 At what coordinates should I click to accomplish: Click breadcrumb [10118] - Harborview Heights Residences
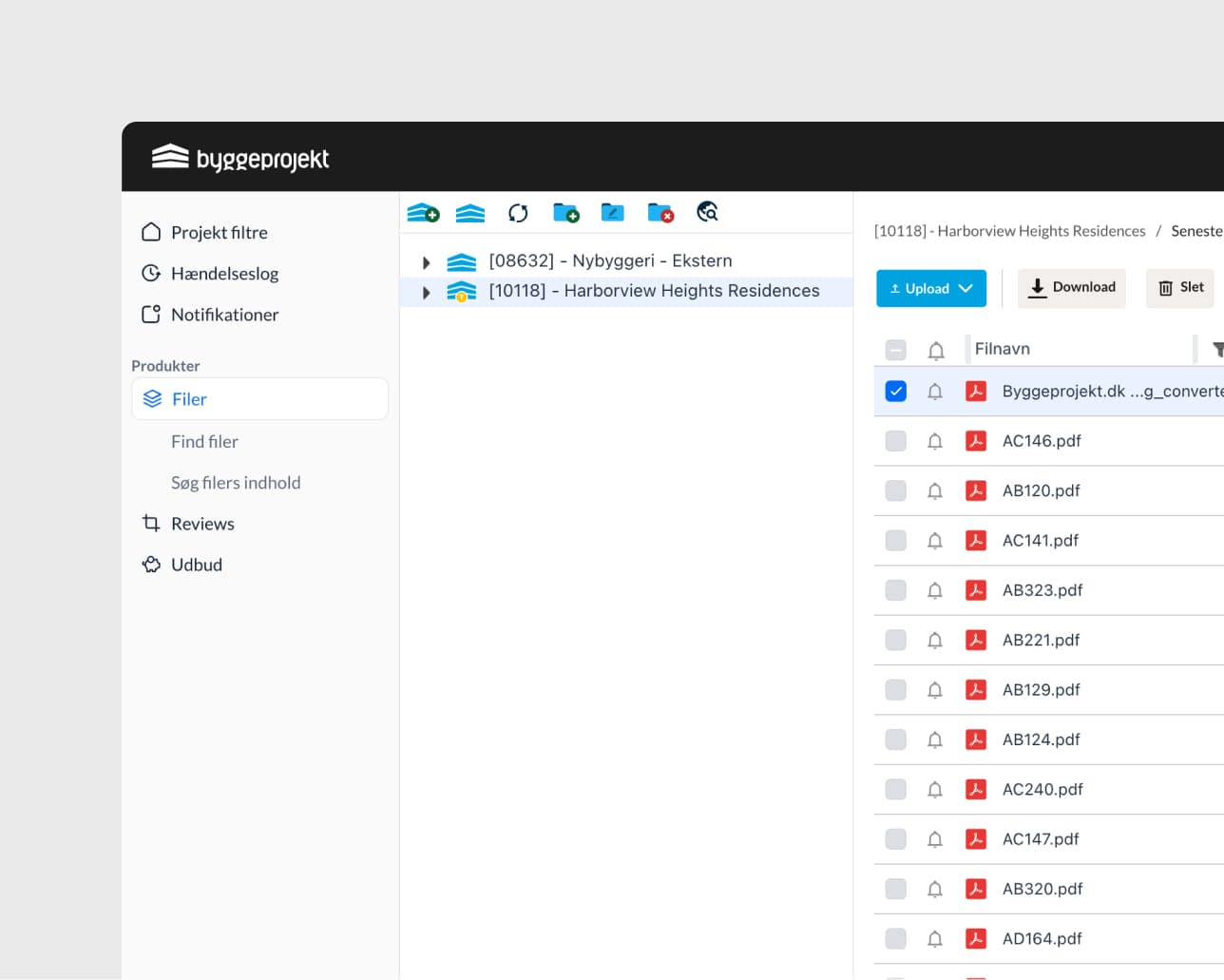pos(1009,231)
